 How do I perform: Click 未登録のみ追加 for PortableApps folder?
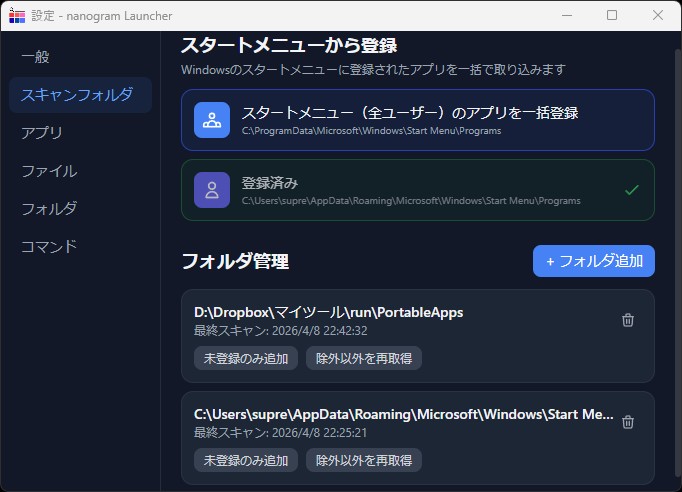tap(246, 358)
